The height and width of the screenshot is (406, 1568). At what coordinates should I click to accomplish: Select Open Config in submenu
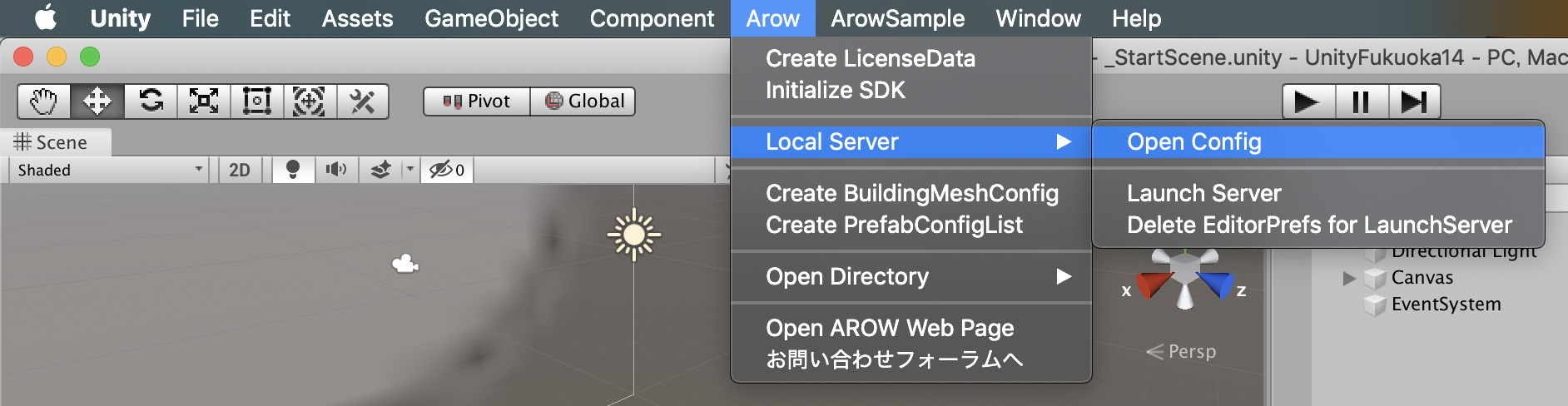click(x=1318, y=141)
